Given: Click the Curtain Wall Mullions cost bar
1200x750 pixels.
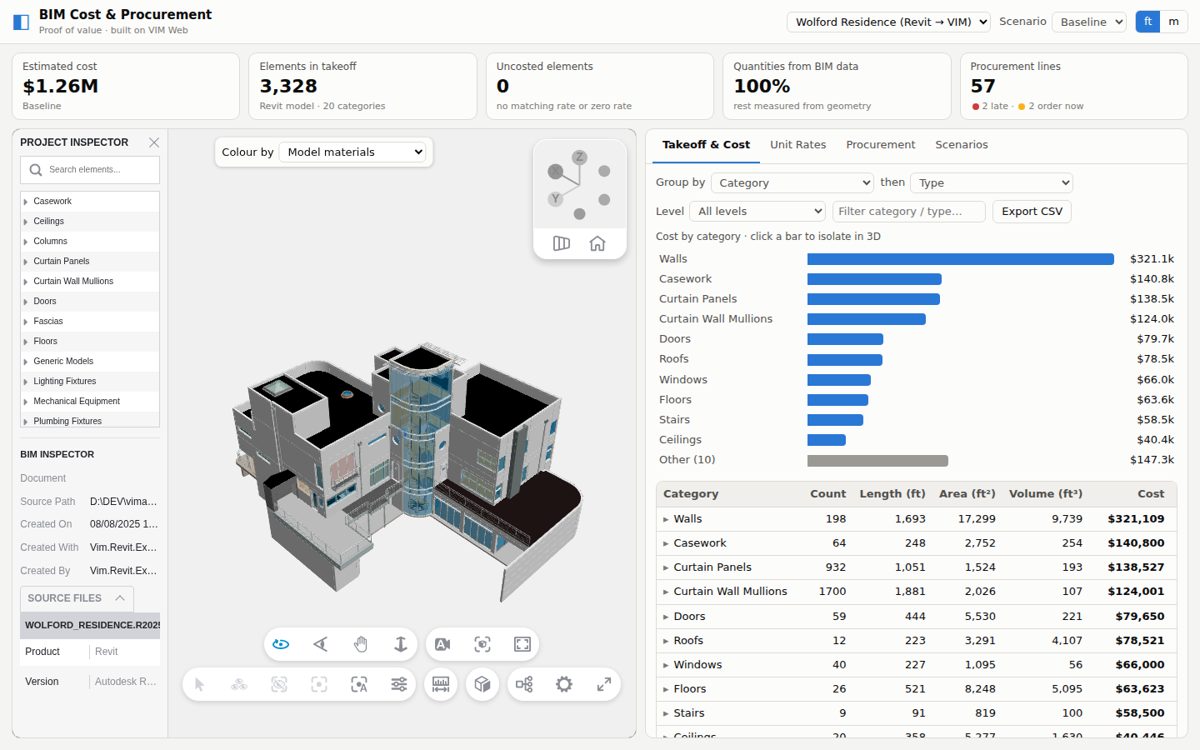Looking at the screenshot, I should (x=866, y=319).
